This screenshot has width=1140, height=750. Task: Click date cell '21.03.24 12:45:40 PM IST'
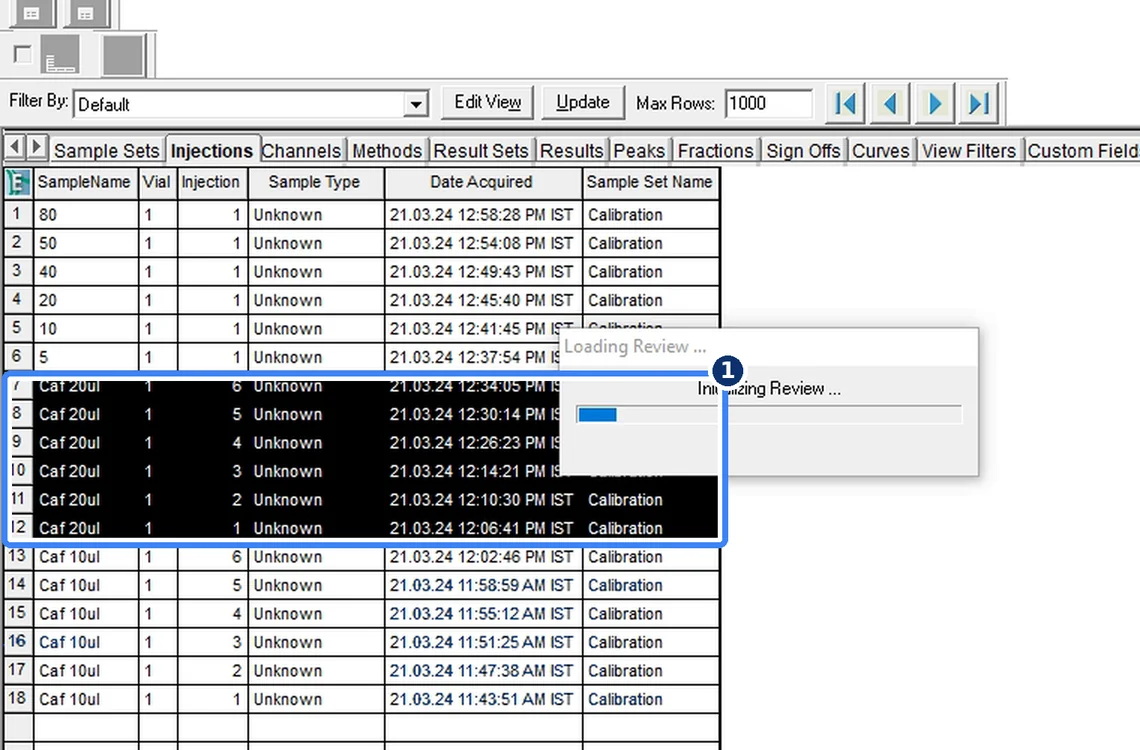(481, 300)
